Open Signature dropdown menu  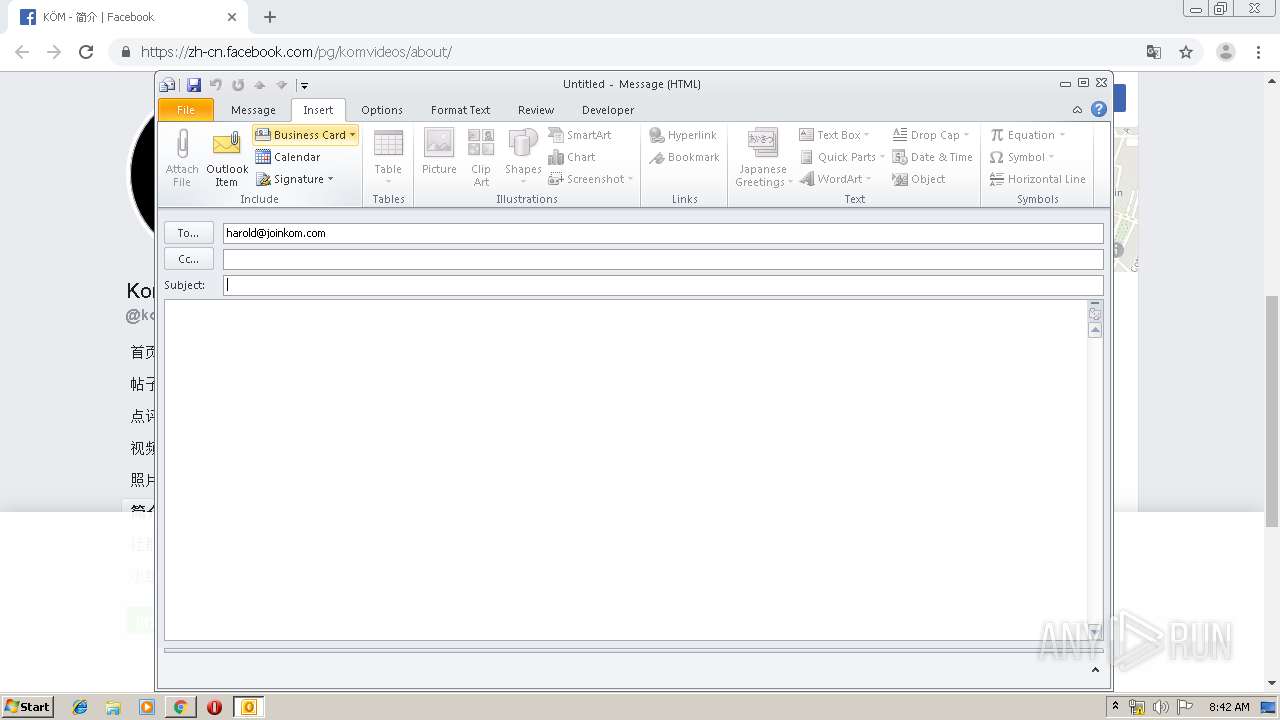295,179
